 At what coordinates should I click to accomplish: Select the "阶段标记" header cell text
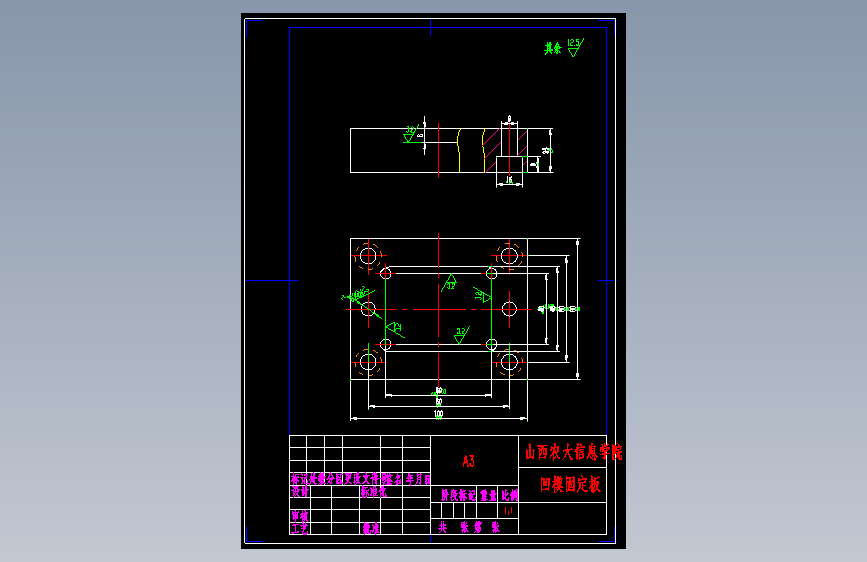pyautogui.click(x=458, y=495)
